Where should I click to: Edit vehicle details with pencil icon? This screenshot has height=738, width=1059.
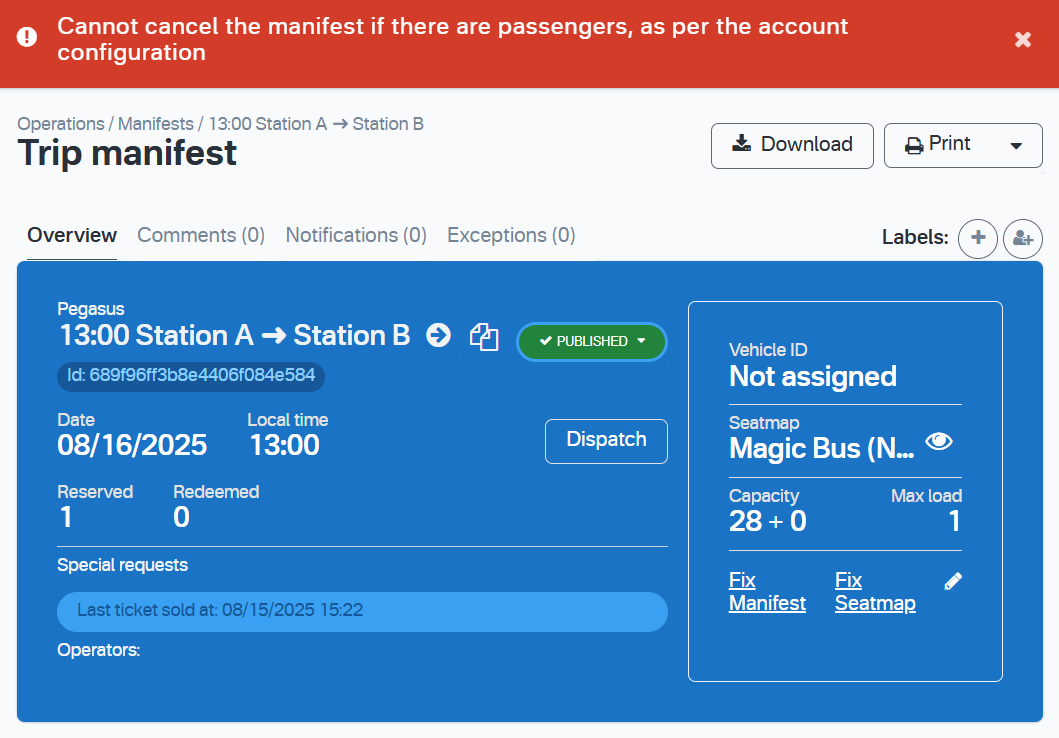[x=952, y=581]
